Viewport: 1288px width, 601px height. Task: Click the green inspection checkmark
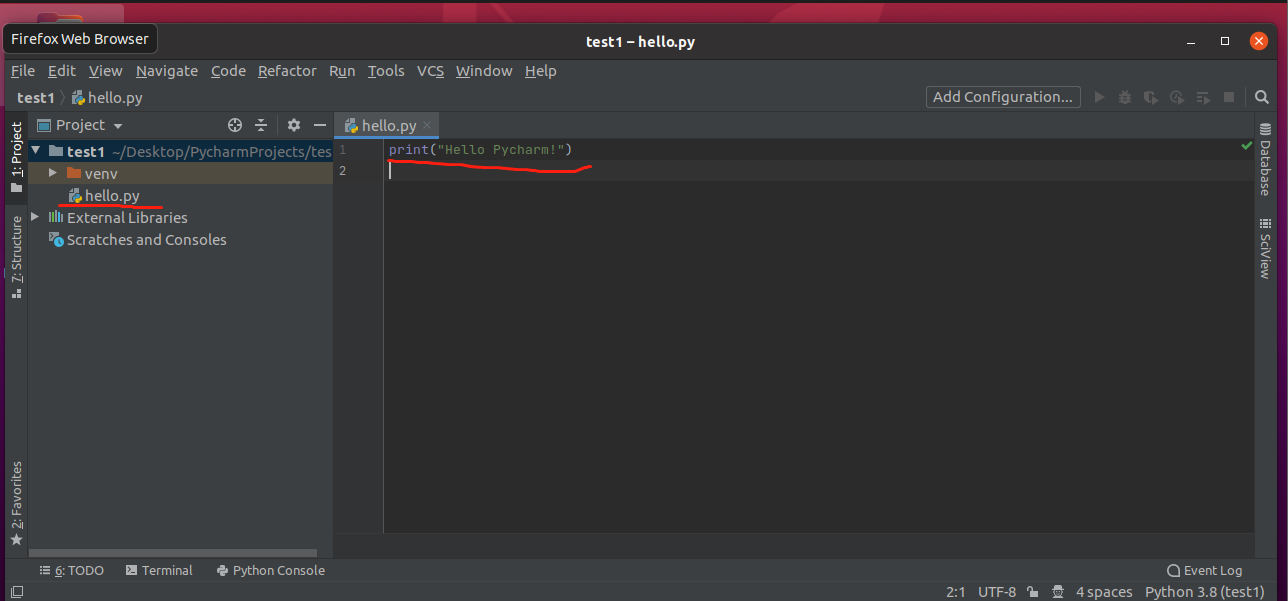click(x=1246, y=146)
